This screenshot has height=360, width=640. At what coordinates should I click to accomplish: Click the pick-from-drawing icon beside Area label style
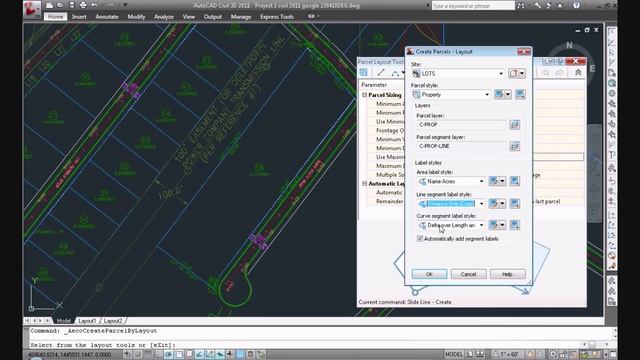pos(515,181)
